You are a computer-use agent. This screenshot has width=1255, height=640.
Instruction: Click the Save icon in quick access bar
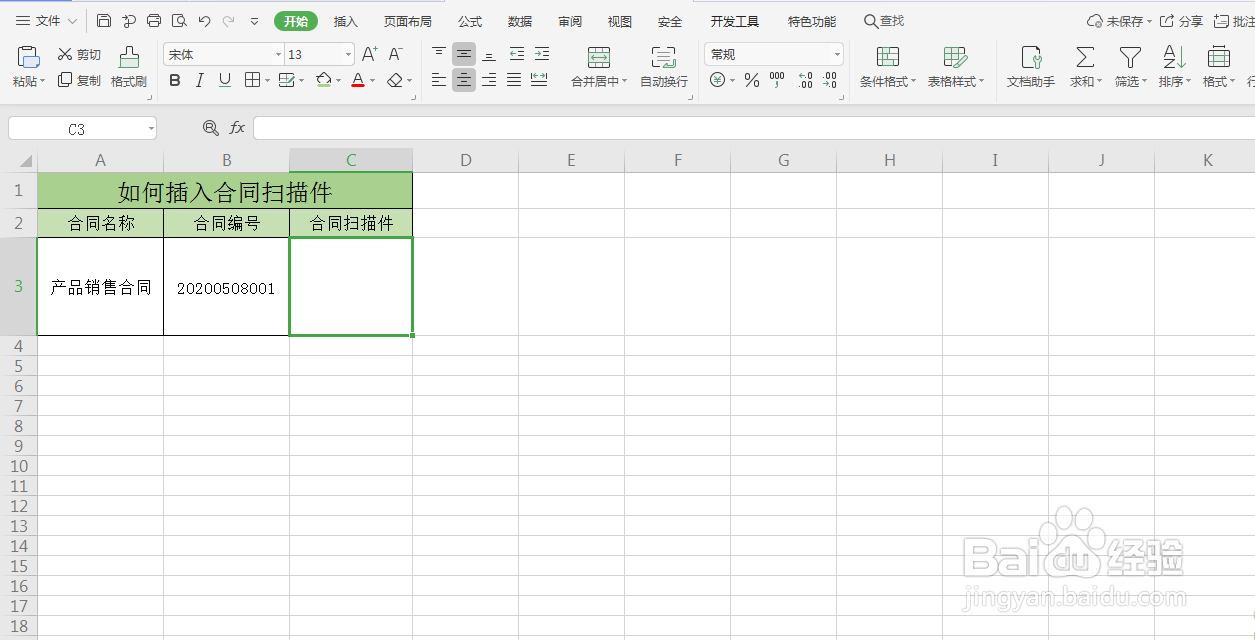click(104, 21)
